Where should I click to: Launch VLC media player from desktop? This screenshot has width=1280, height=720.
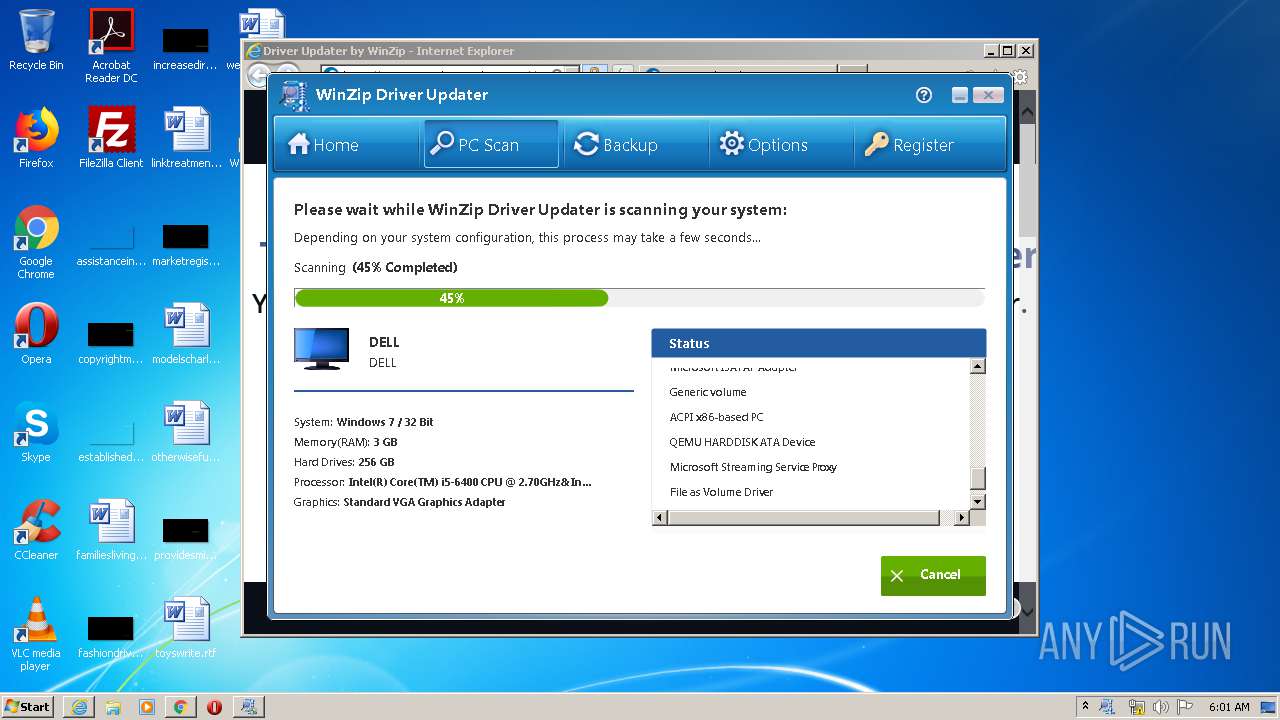coord(36,634)
